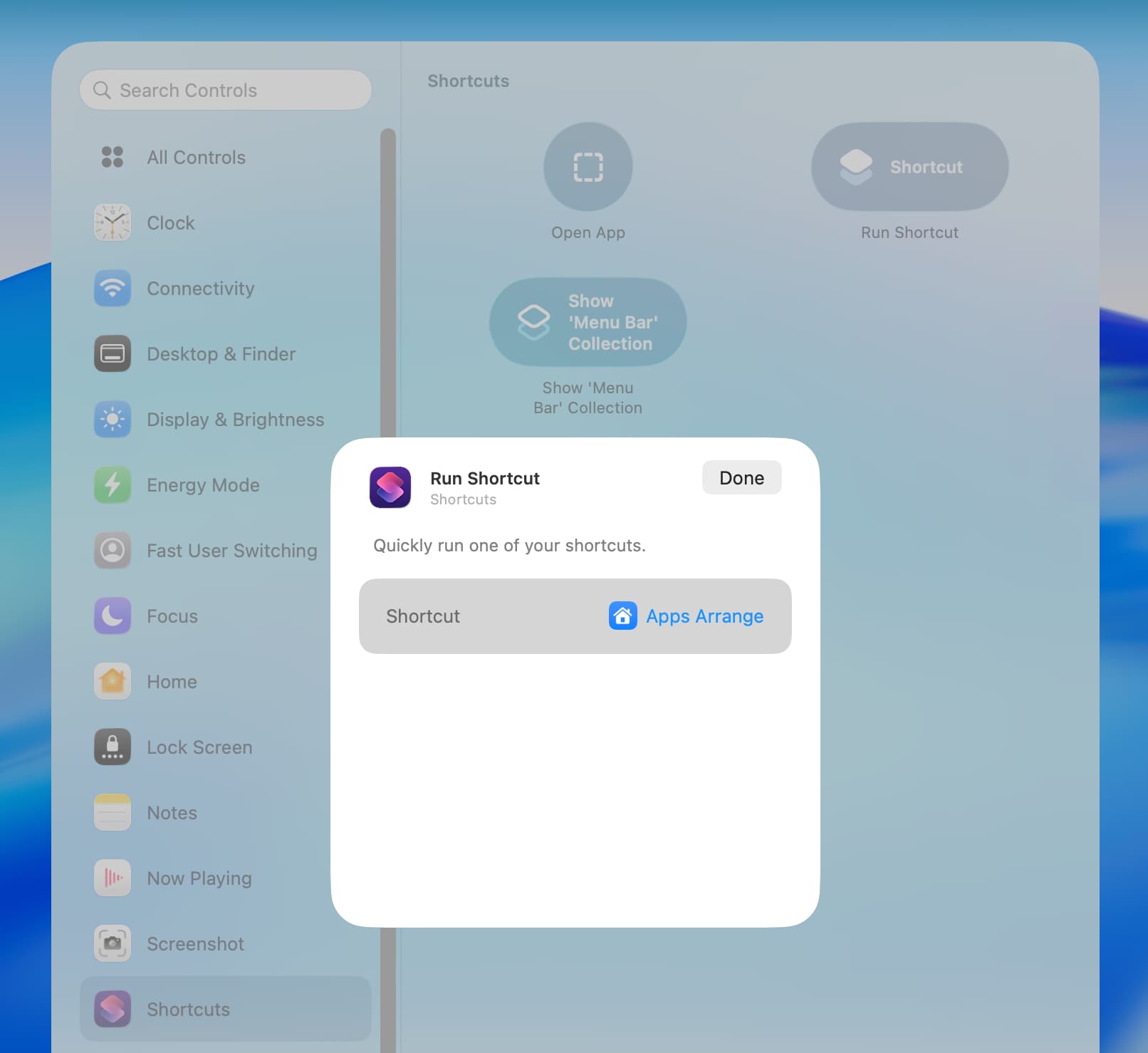The height and width of the screenshot is (1053, 1148).
Task: Click the Fast User Switching icon
Action: coord(113,550)
